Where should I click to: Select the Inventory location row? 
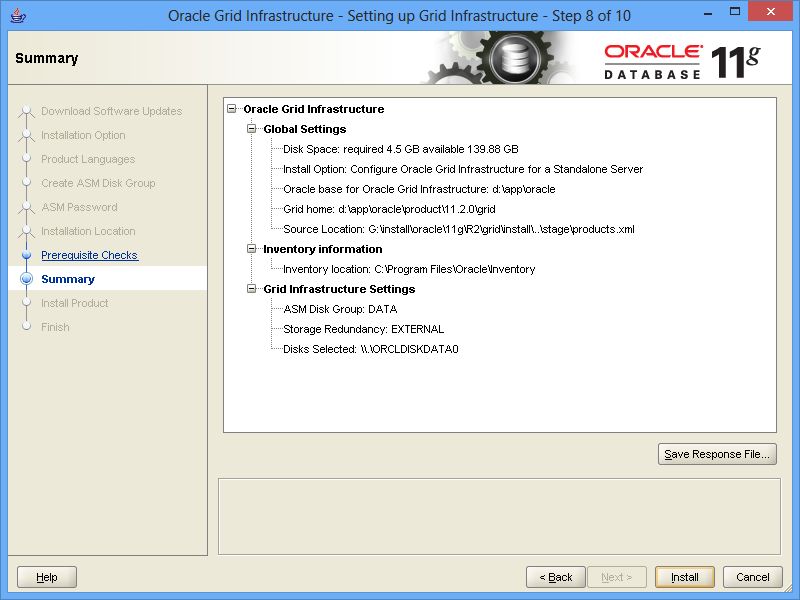[409, 269]
